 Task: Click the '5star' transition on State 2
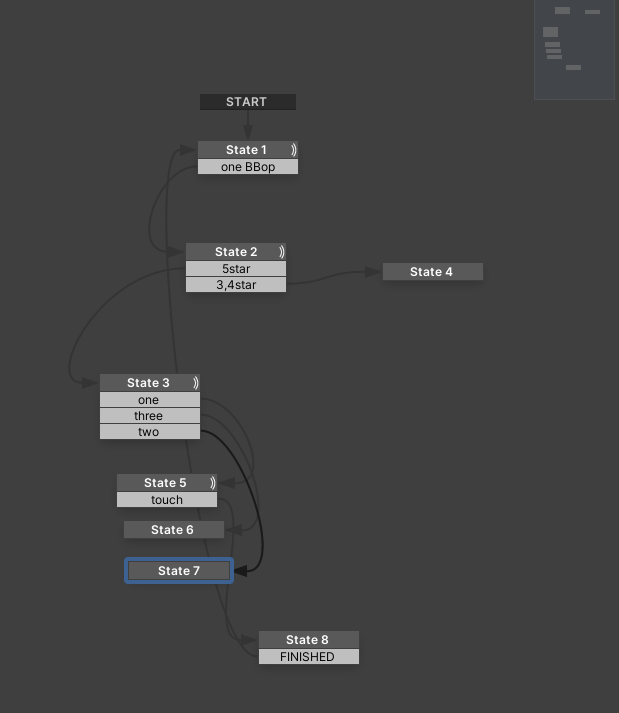click(236, 269)
